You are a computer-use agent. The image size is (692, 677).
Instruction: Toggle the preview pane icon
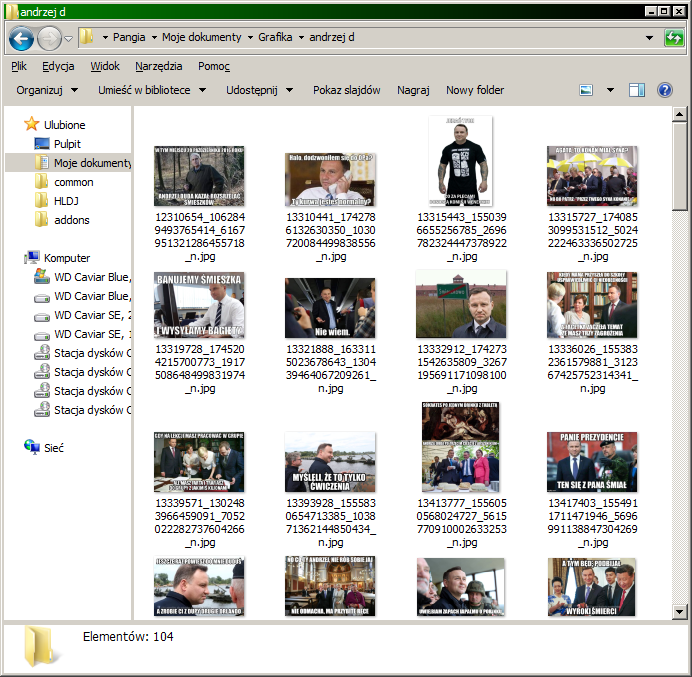pyautogui.click(x=637, y=90)
